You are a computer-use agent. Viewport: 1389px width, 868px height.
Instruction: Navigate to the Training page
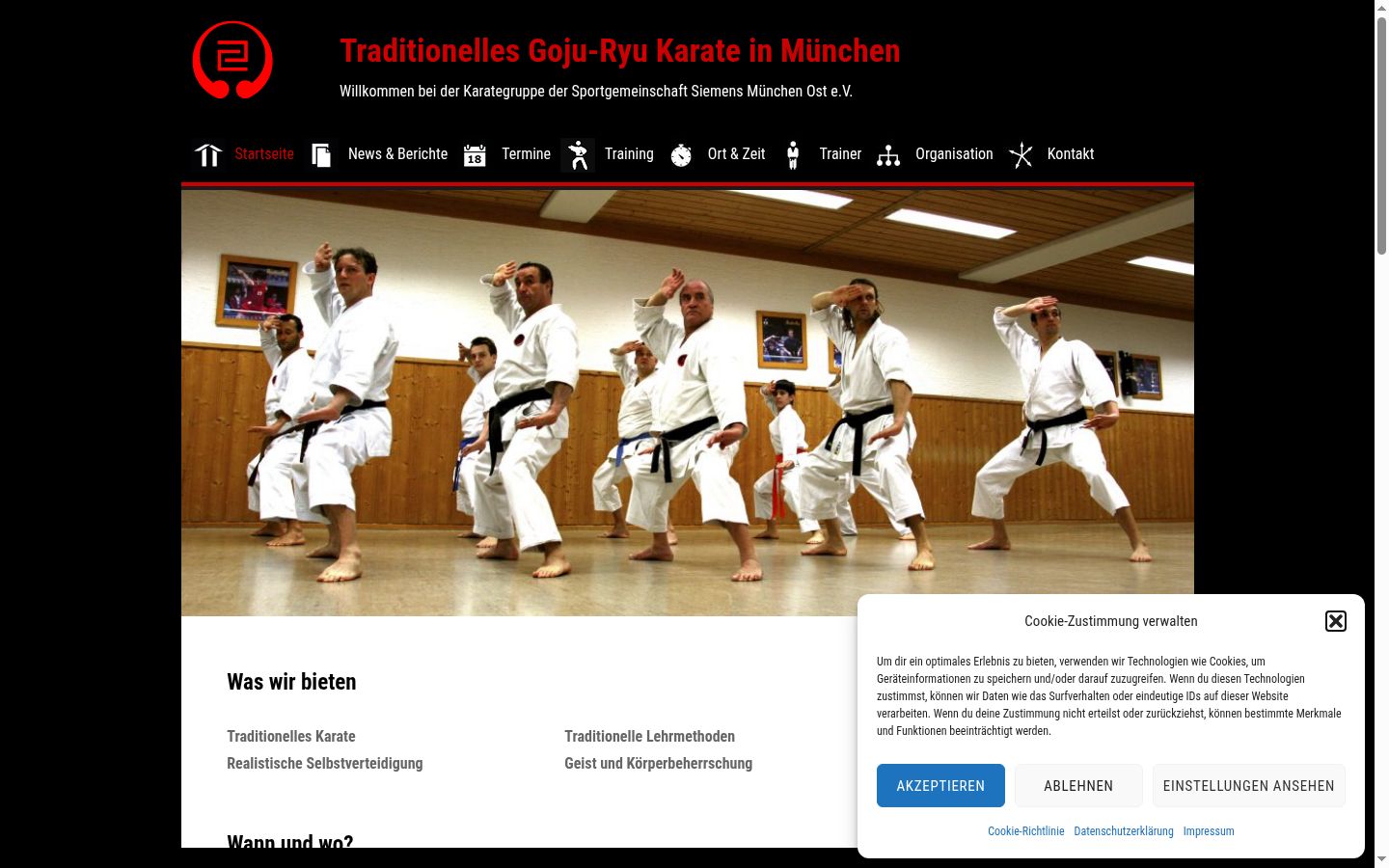click(629, 154)
